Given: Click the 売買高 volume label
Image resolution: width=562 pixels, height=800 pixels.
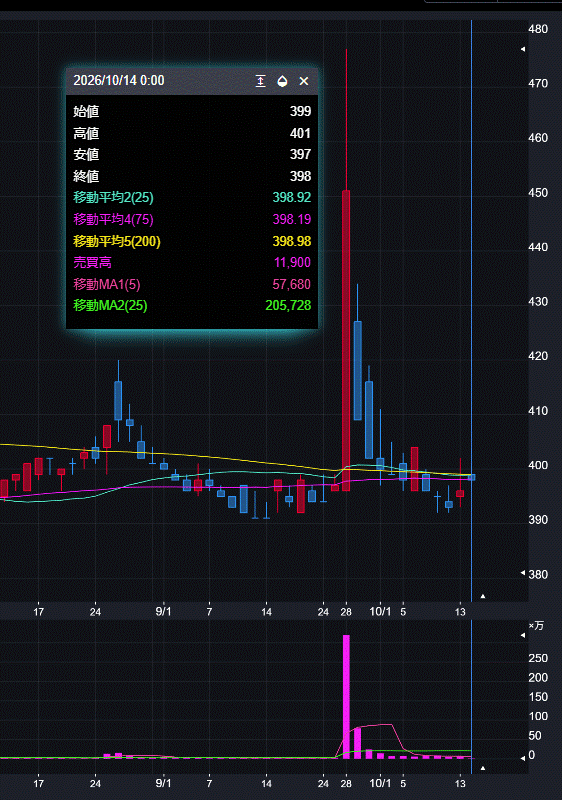Looking at the screenshot, I should pyautogui.click(x=92, y=262).
